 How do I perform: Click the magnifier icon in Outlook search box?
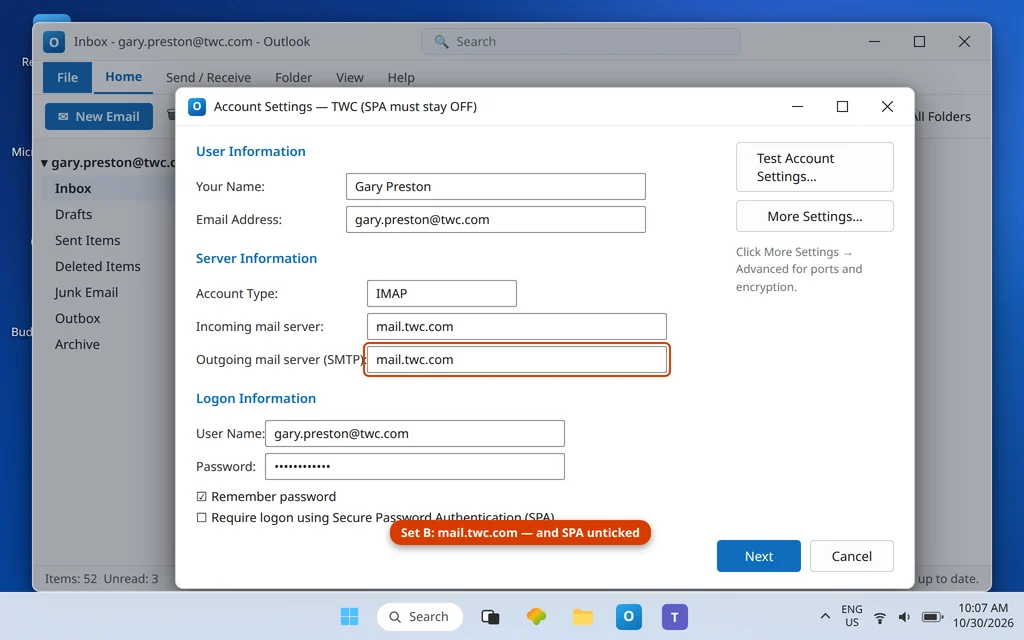441,42
